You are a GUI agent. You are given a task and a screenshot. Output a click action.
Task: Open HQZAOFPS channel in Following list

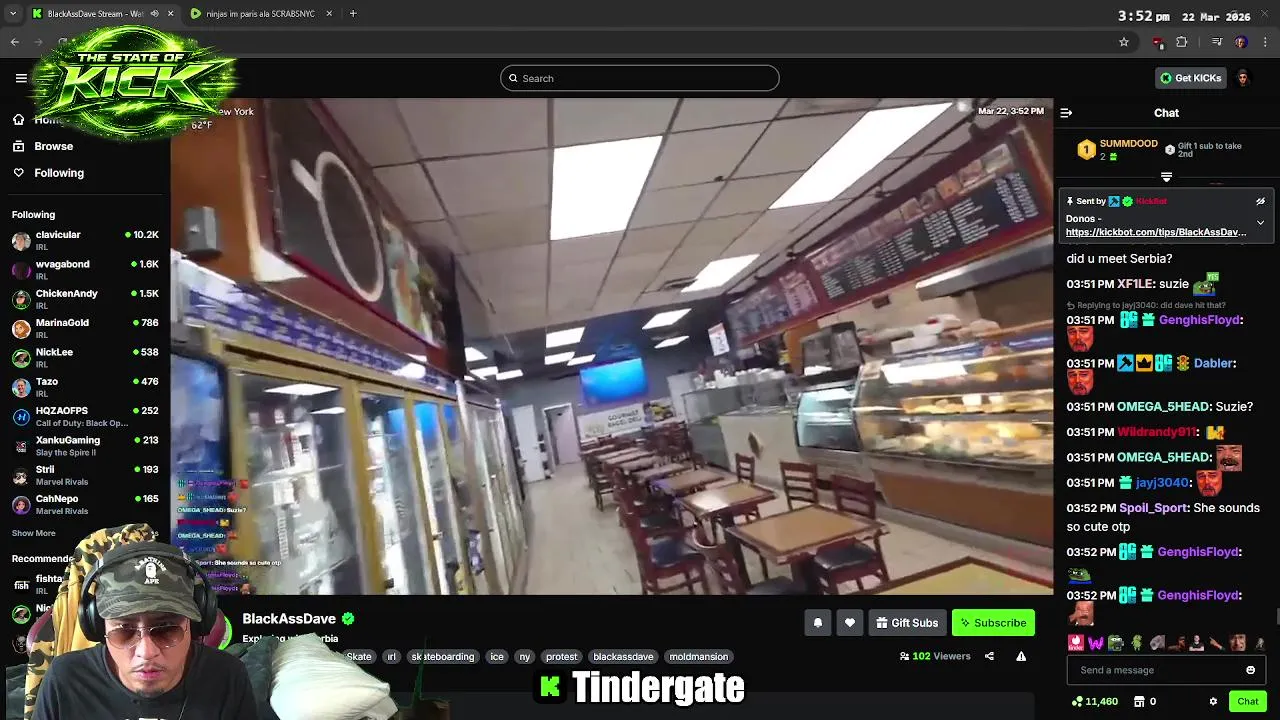[x=85, y=417]
